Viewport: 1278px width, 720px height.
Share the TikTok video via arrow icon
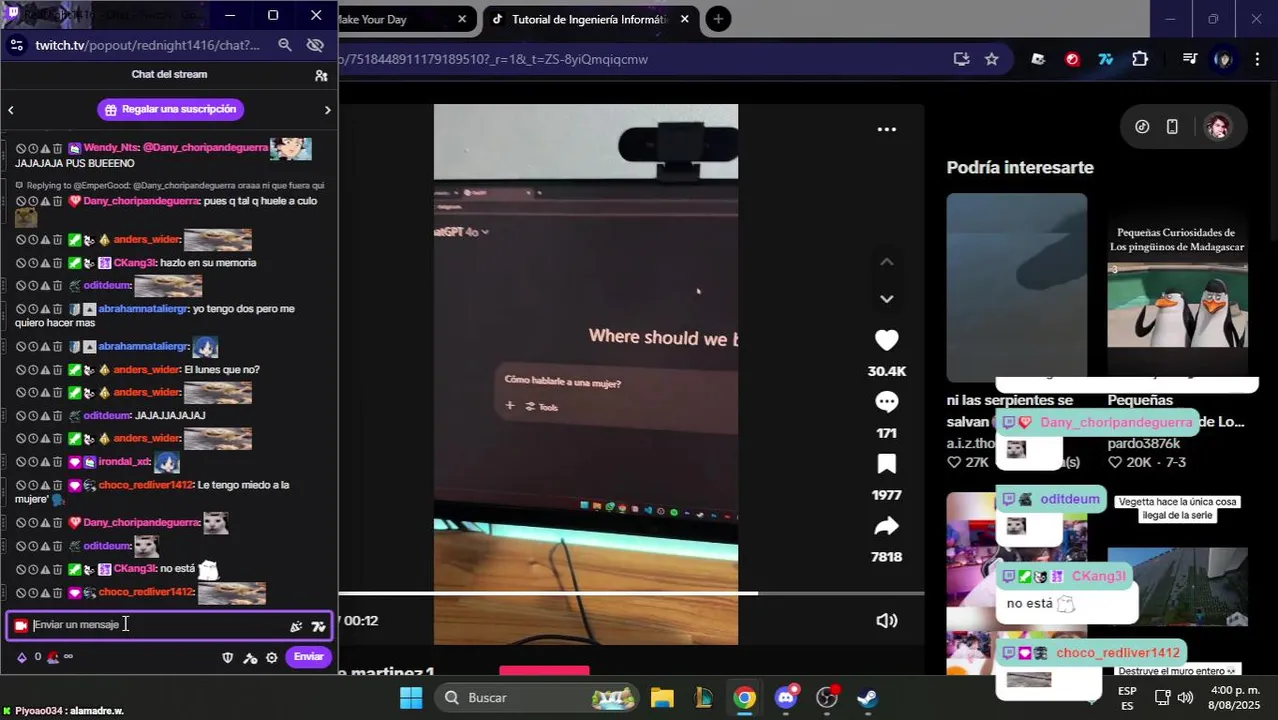click(886, 526)
